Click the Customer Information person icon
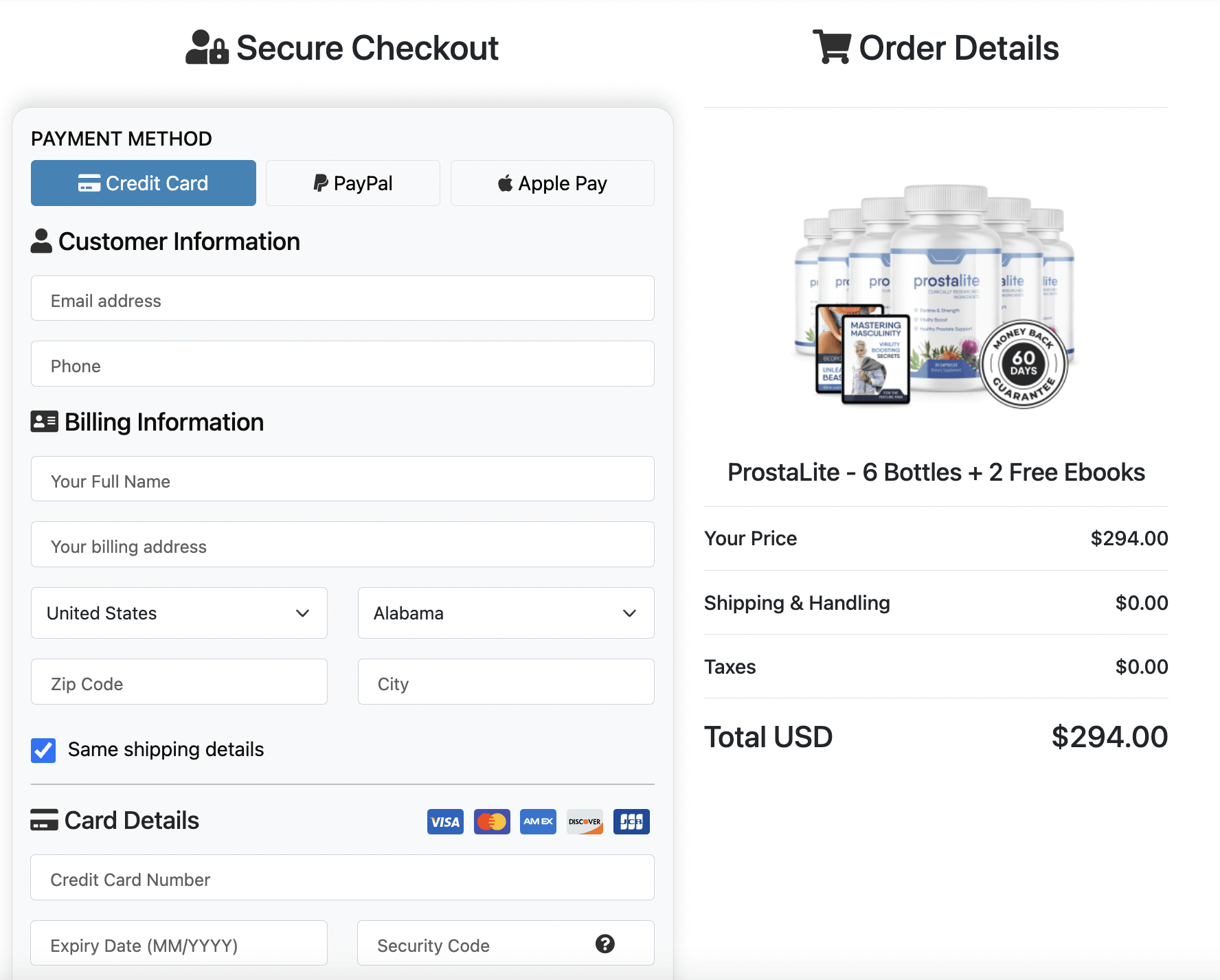 42,241
